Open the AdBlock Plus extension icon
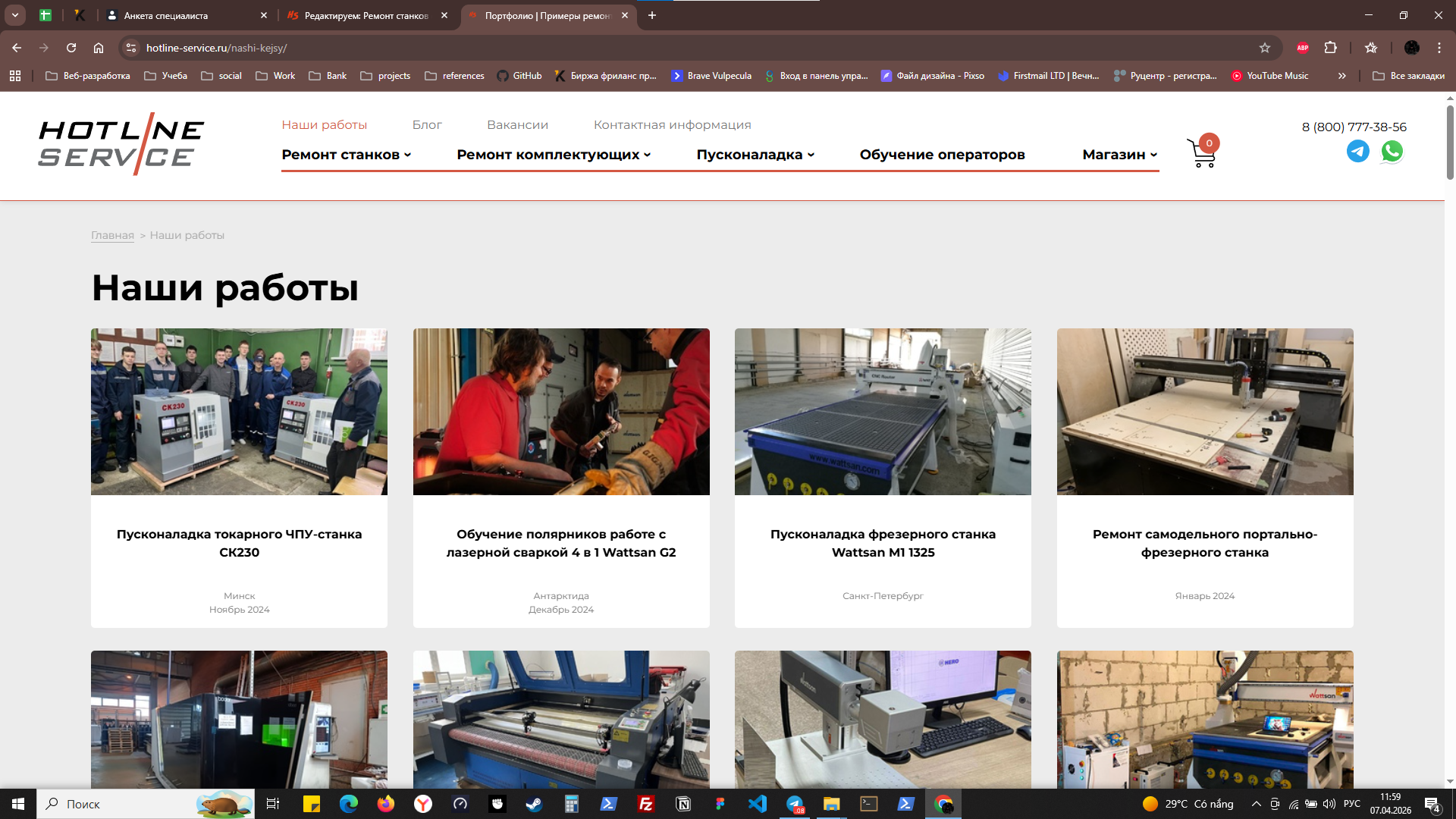This screenshot has width=1456, height=819. [1302, 48]
